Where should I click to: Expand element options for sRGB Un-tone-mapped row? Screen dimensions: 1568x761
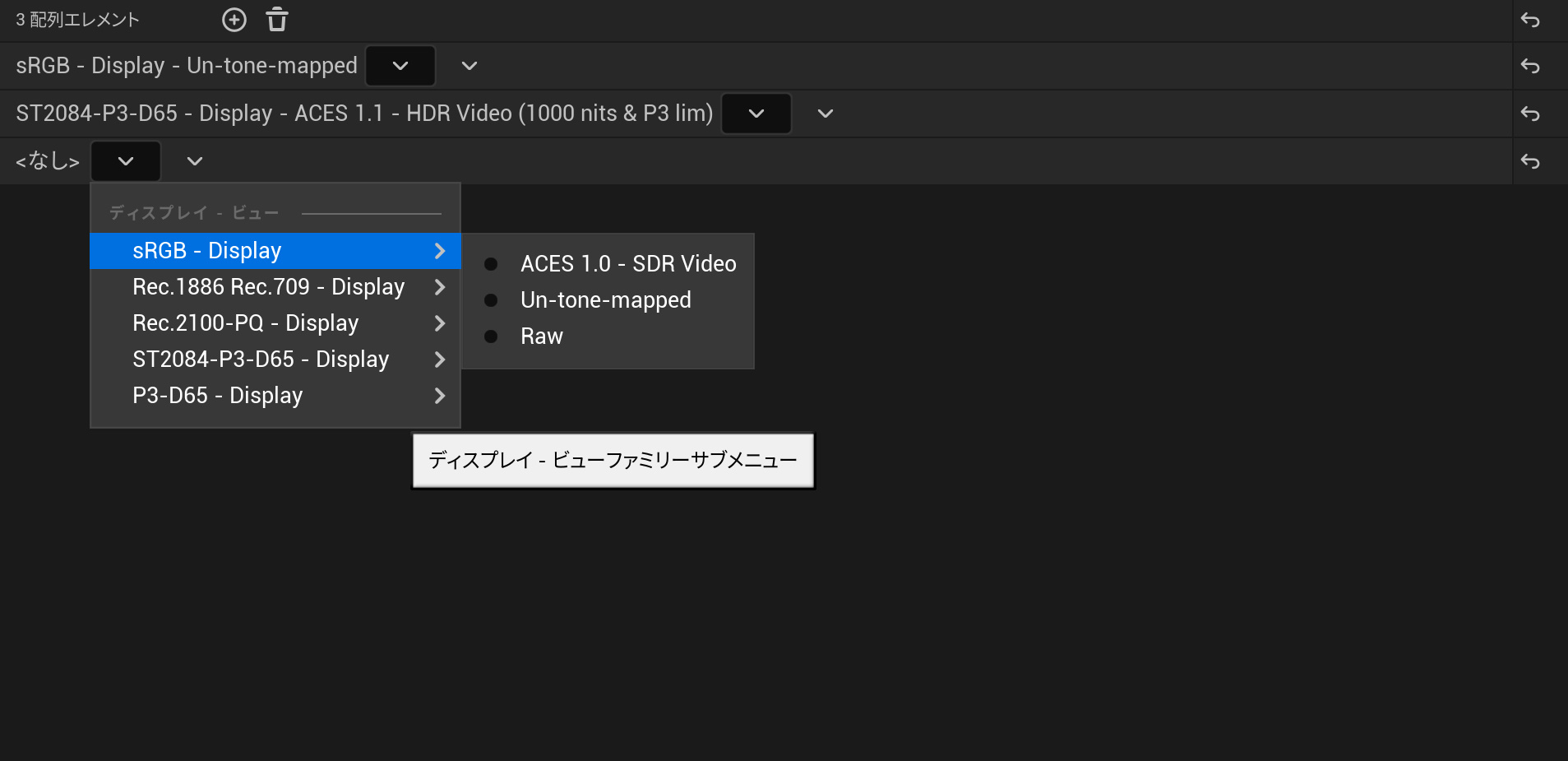(469, 66)
